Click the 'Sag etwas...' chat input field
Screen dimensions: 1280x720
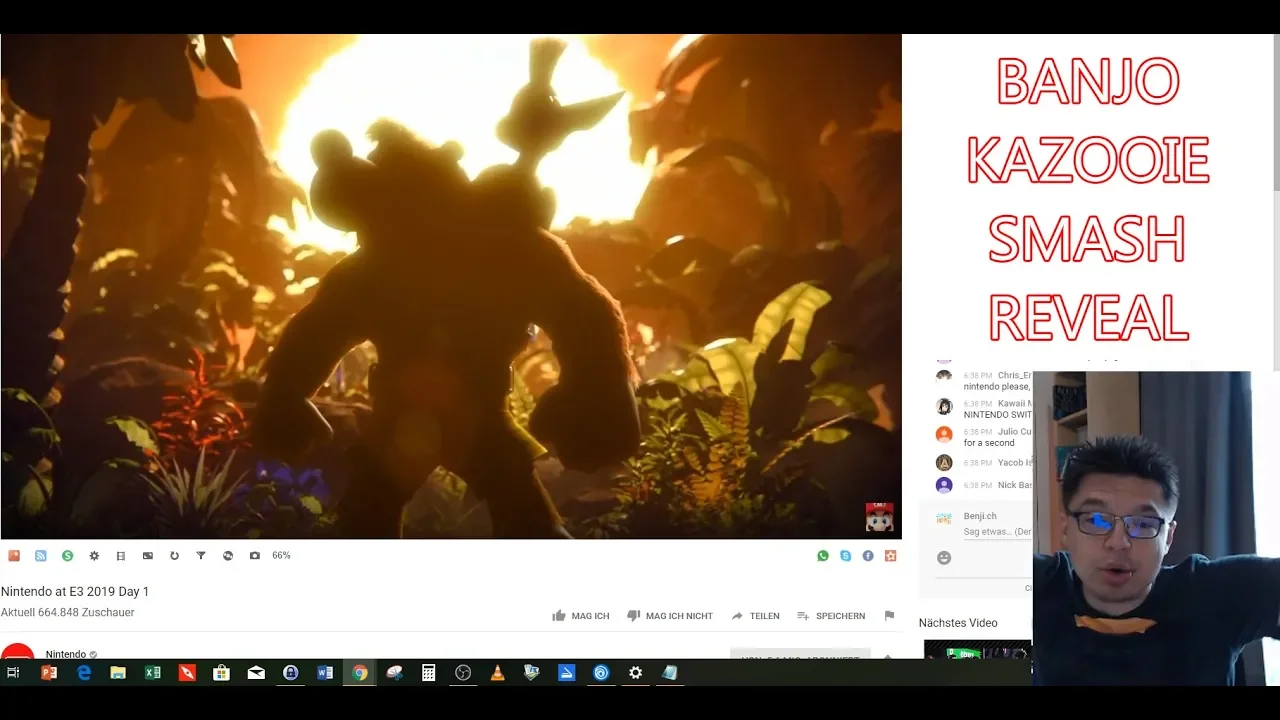pos(997,532)
